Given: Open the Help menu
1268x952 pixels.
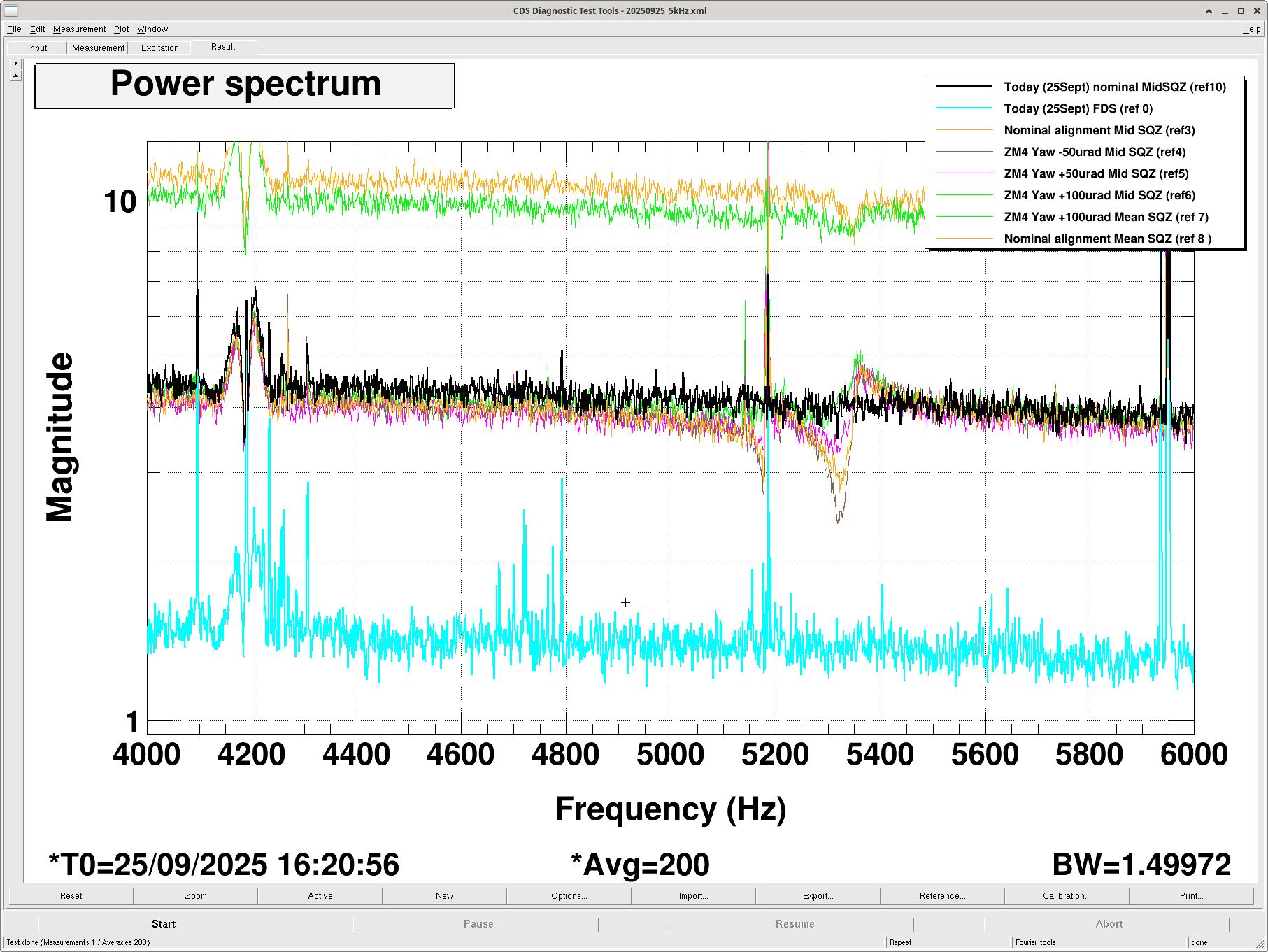Looking at the screenshot, I should [1251, 29].
